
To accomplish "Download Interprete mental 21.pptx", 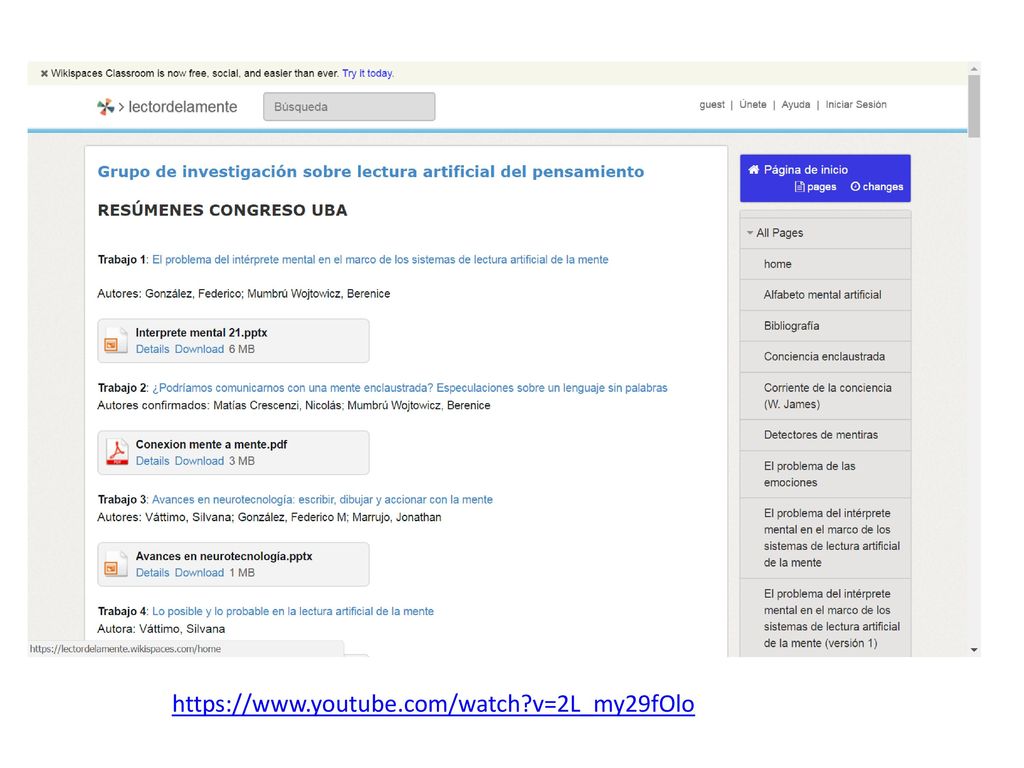I will tap(199, 349).
